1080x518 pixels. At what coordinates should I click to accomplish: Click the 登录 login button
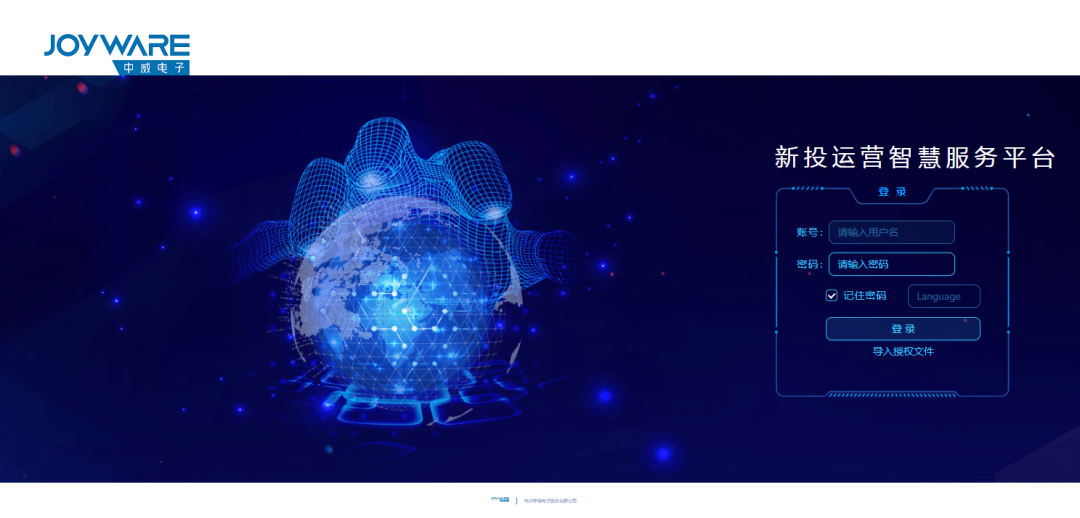pos(903,329)
